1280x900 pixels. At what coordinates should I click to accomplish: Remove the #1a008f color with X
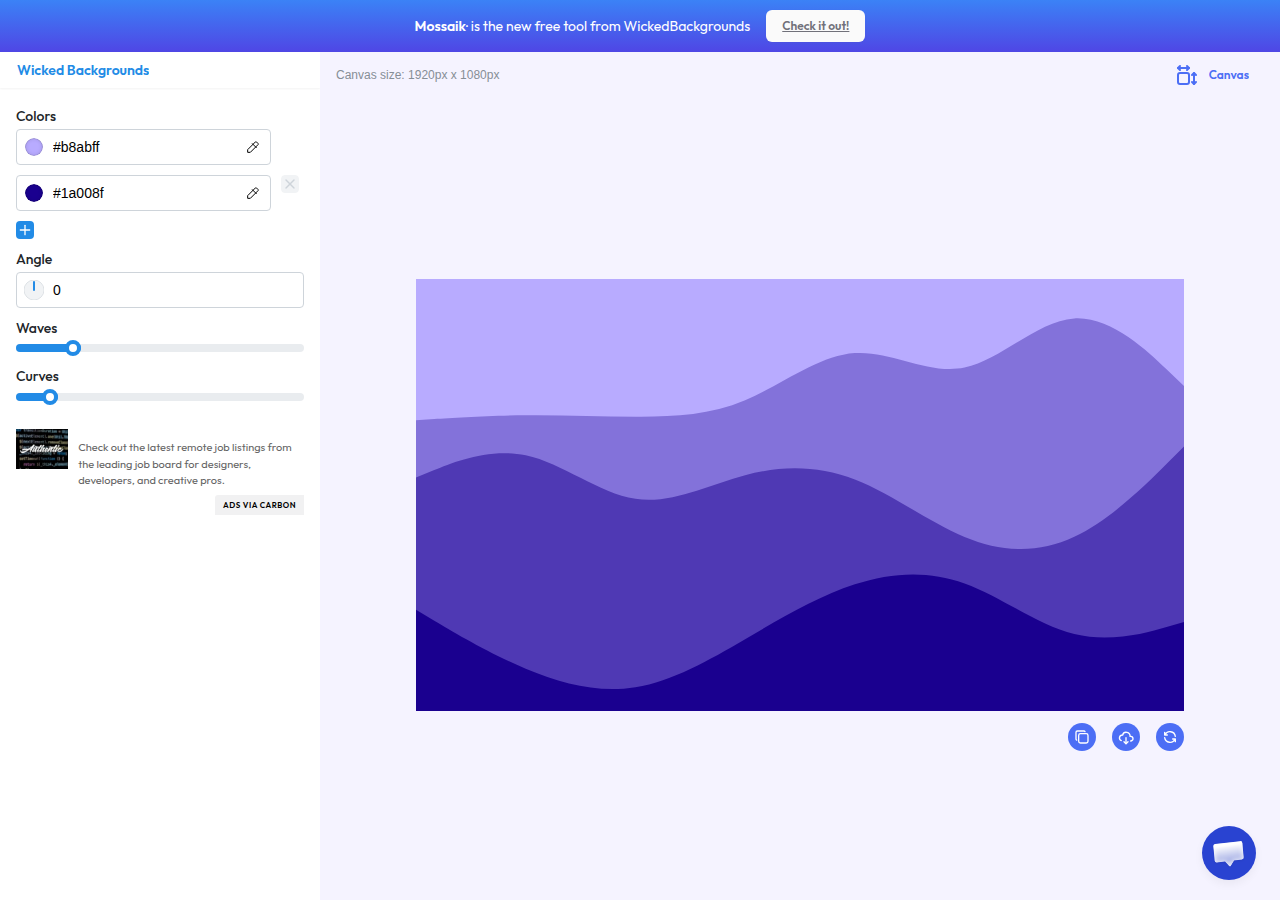[290, 184]
